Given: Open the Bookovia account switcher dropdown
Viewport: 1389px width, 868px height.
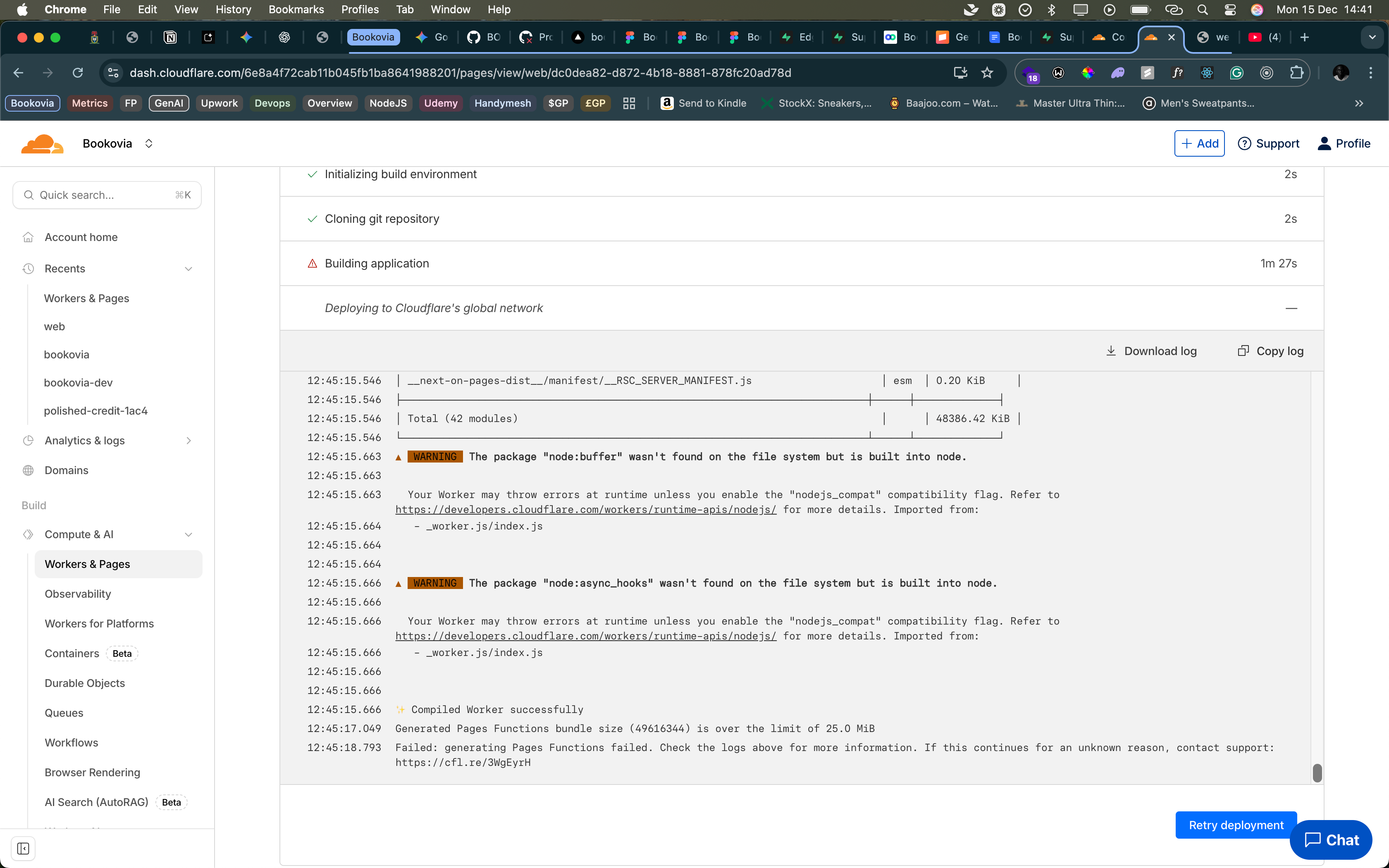Looking at the screenshot, I should pyautogui.click(x=148, y=143).
